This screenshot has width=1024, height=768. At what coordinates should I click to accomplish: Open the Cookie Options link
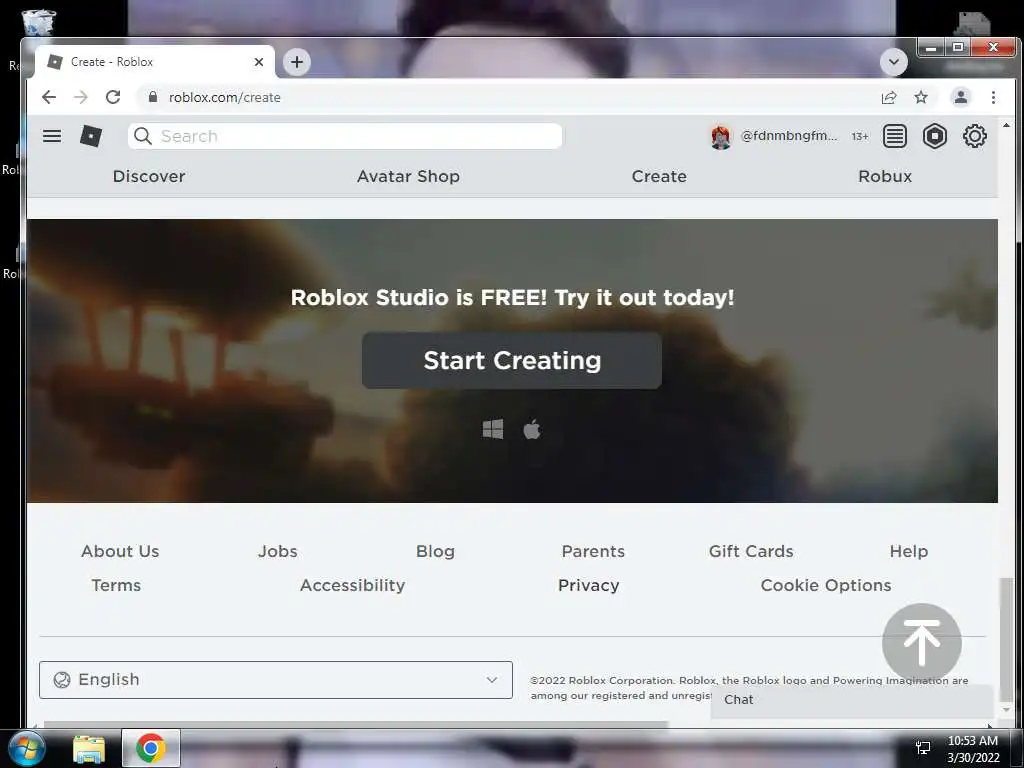pos(825,585)
